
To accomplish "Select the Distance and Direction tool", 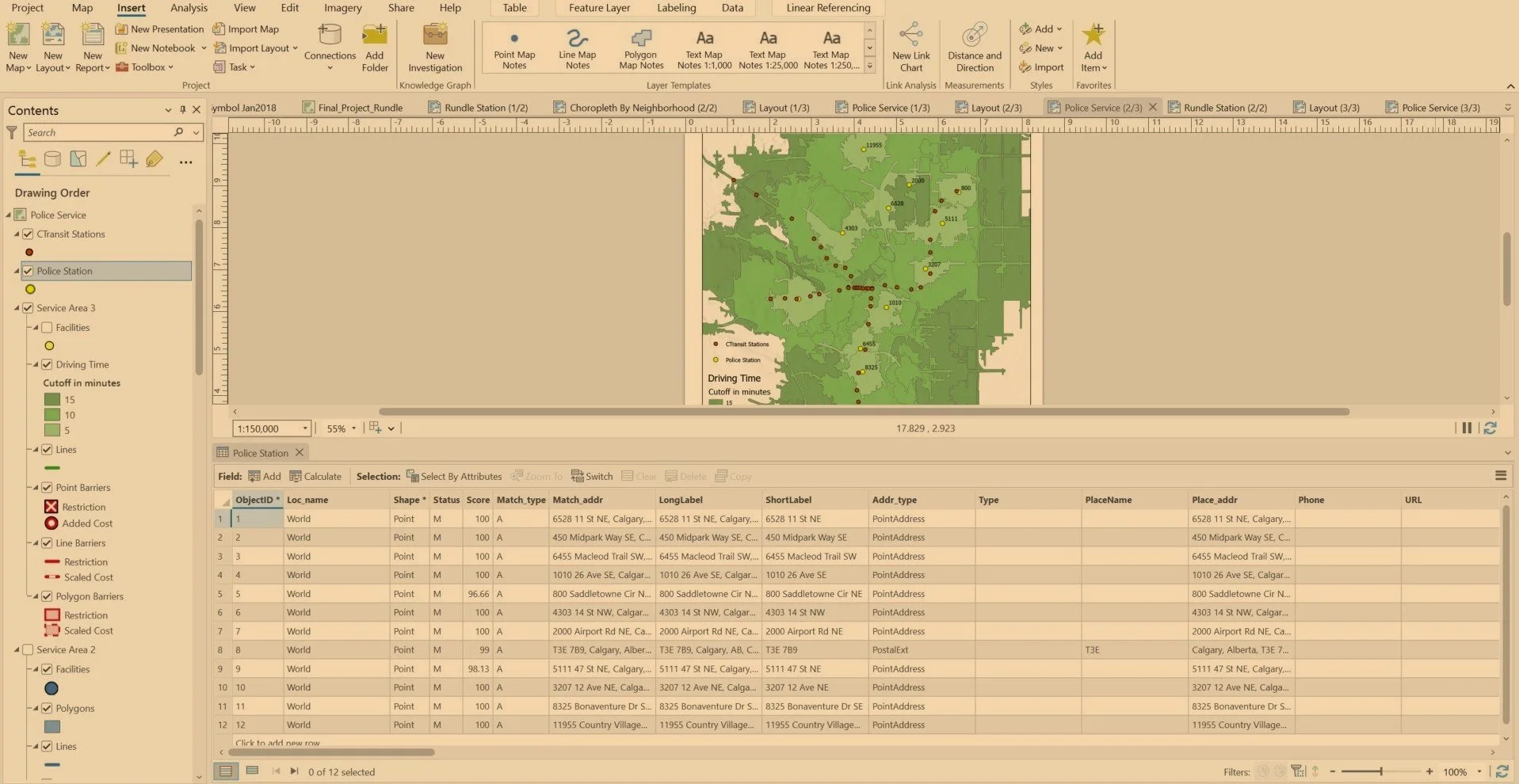I will [x=974, y=48].
